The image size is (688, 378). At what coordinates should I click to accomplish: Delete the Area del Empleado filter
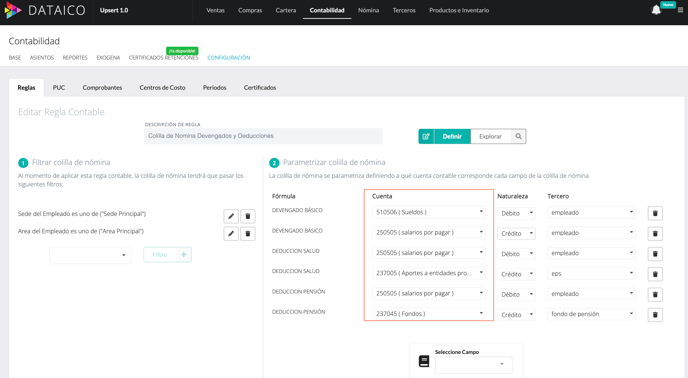coord(247,234)
